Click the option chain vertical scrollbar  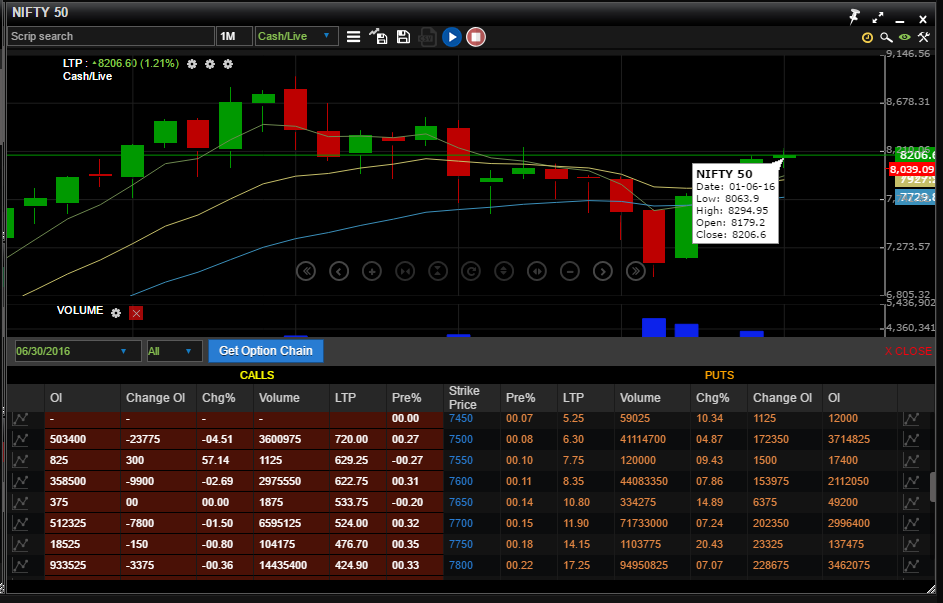[x=934, y=487]
